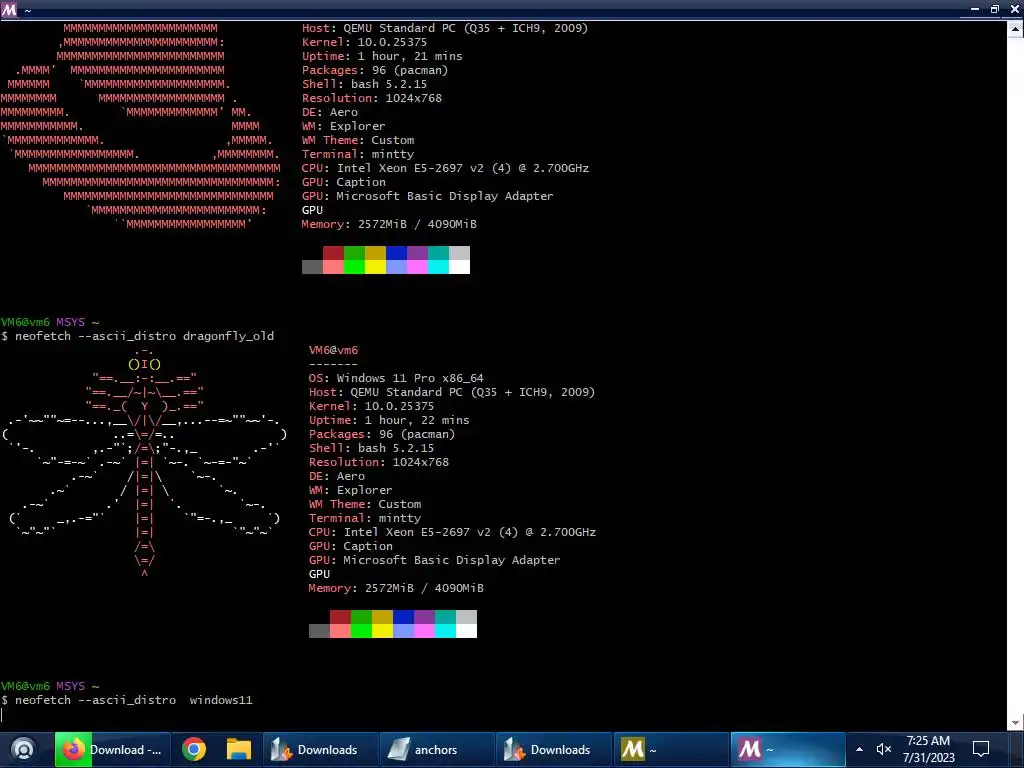Click the red 'VM6@vm6' neofetch header above the dashes
1024x768 pixels.
coord(333,350)
